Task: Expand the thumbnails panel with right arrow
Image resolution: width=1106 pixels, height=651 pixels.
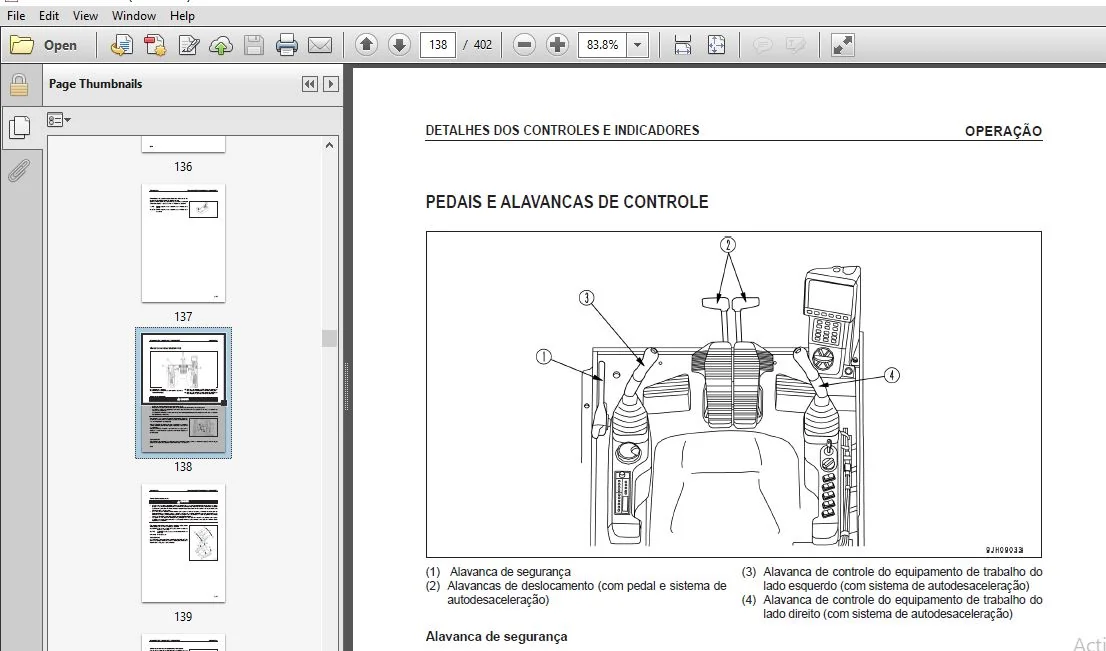Action: point(330,84)
